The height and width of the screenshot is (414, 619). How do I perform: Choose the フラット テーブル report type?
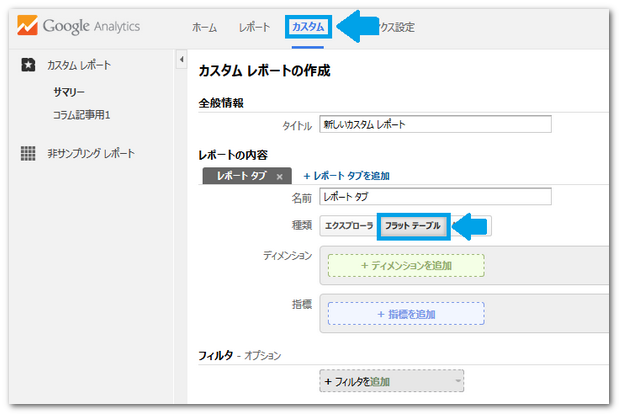[x=413, y=226]
